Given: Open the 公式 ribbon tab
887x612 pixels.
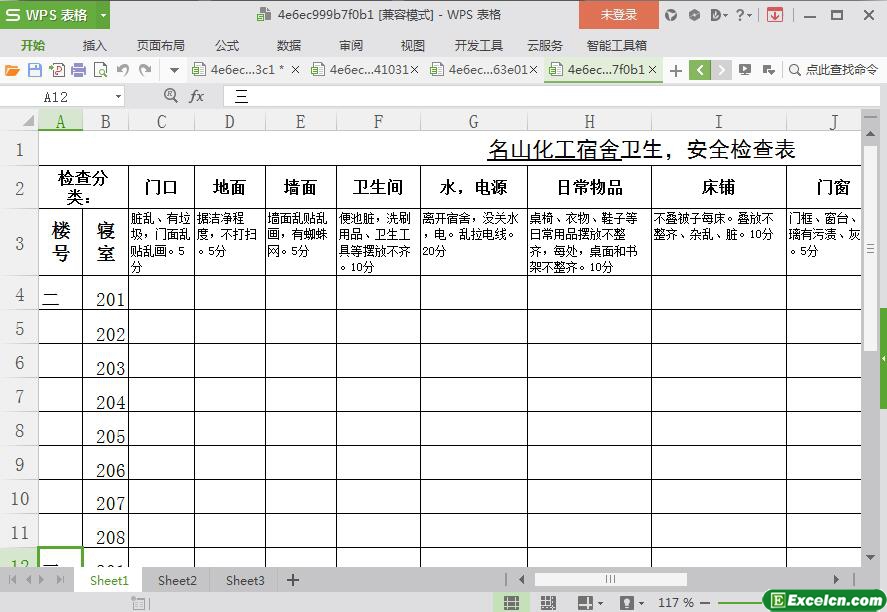Looking at the screenshot, I should [227, 46].
